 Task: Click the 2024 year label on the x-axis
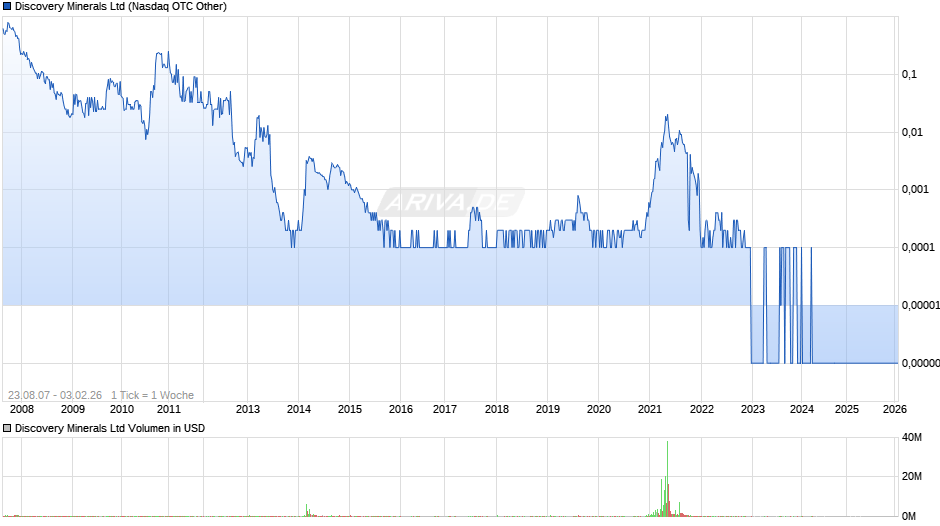click(x=802, y=409)
